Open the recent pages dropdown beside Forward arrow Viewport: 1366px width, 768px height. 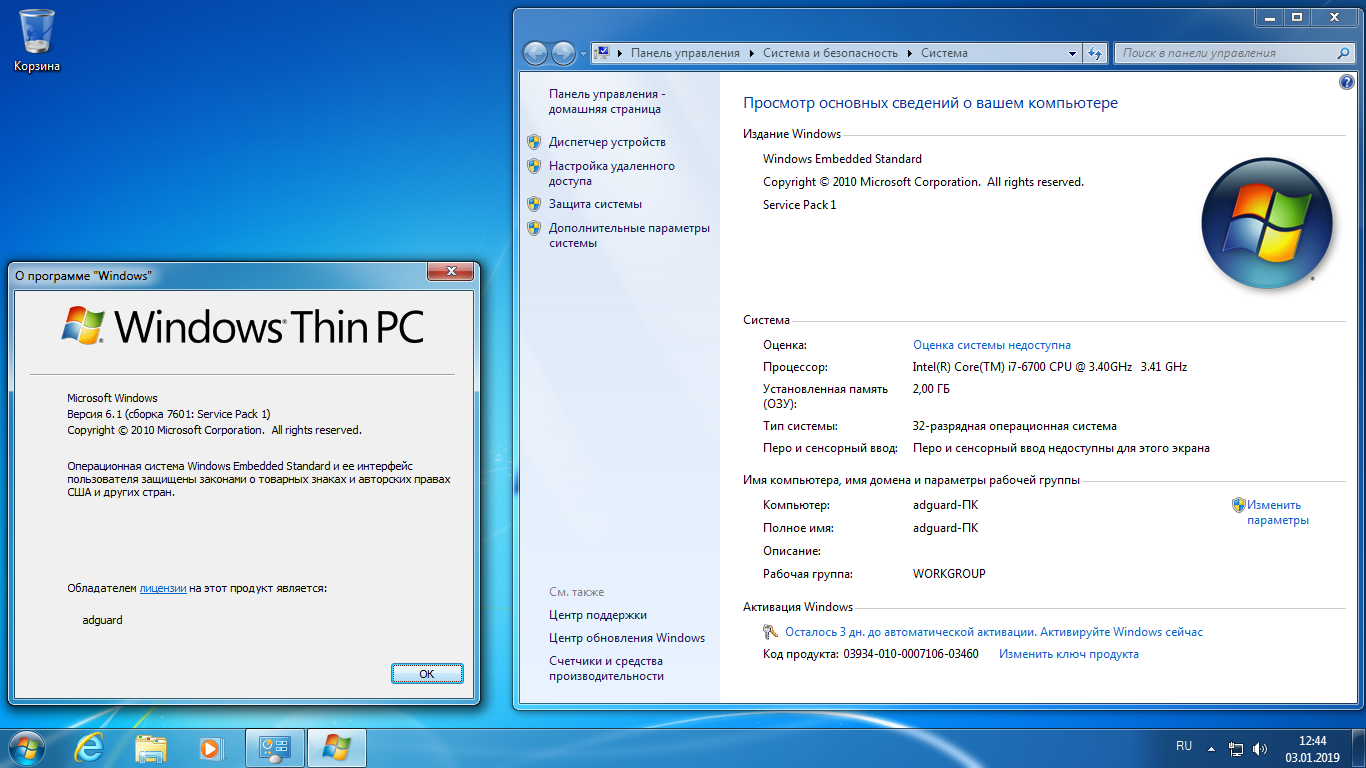click(x=583, y=53)
